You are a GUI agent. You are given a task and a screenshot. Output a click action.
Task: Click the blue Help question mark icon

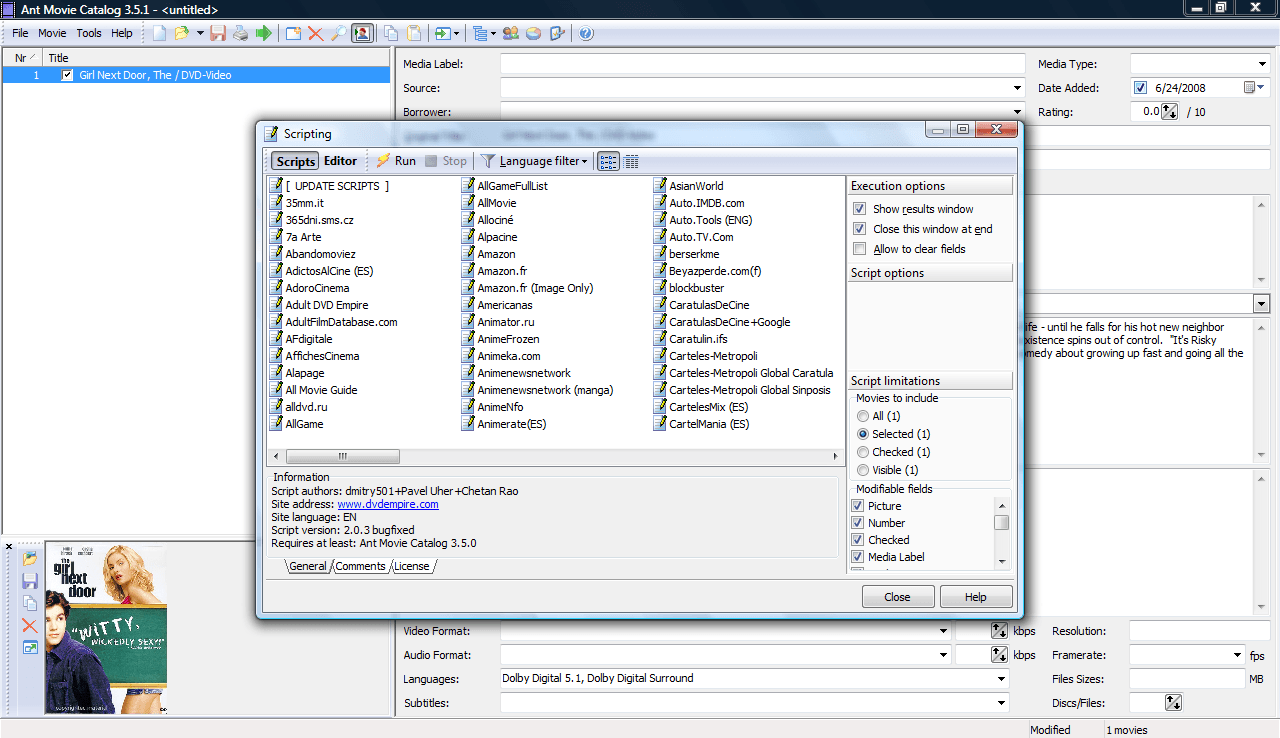[586, 33]
